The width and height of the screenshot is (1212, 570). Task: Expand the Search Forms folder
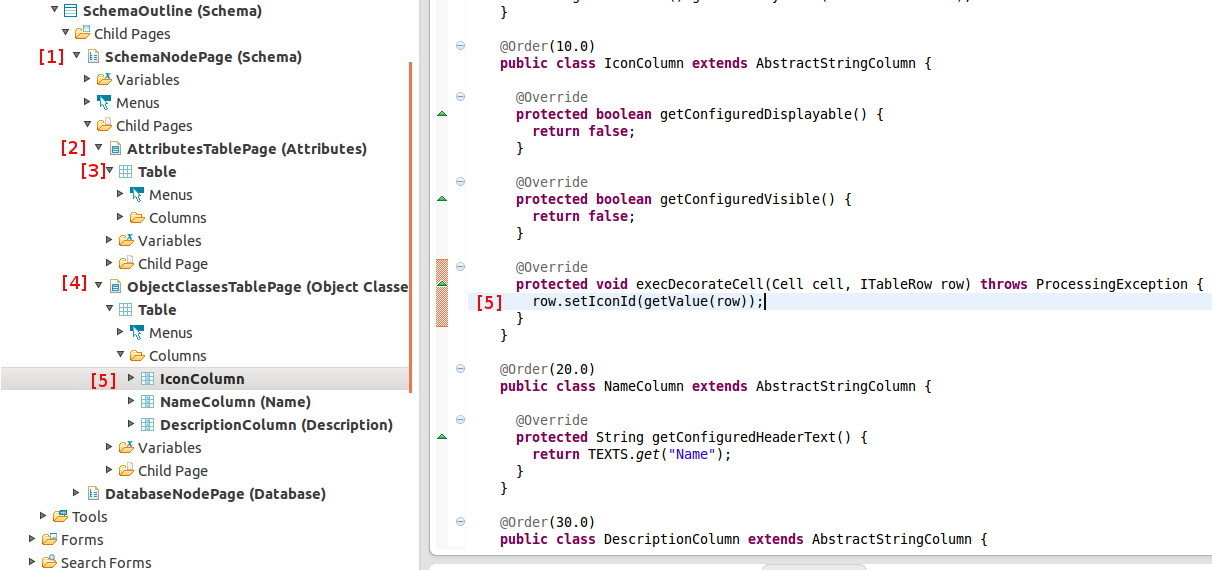pyautogui.click(x=33, y=562)
